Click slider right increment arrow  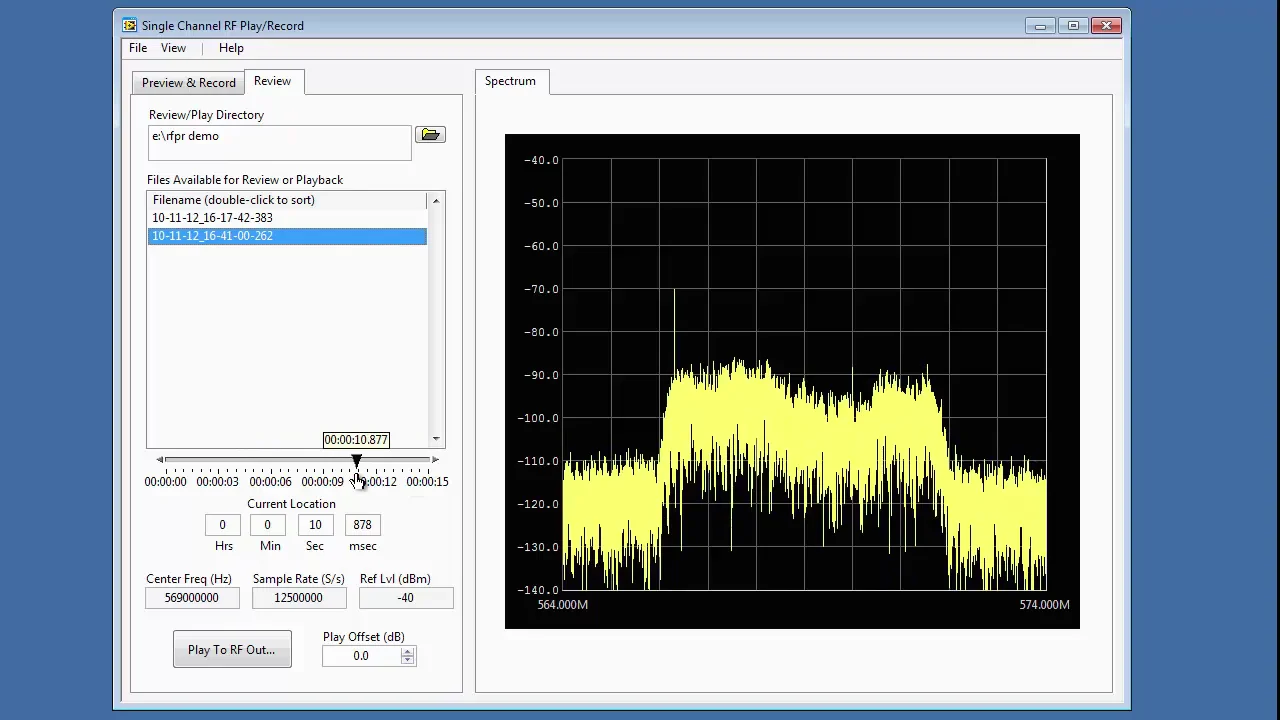point(435,460)
